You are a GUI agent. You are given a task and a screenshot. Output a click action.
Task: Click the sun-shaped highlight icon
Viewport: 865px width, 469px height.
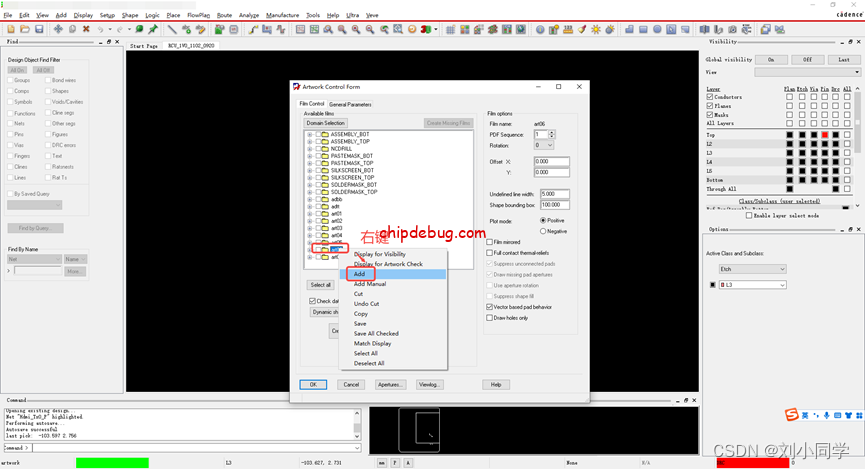pyautogui.click(x=596, y=30)
